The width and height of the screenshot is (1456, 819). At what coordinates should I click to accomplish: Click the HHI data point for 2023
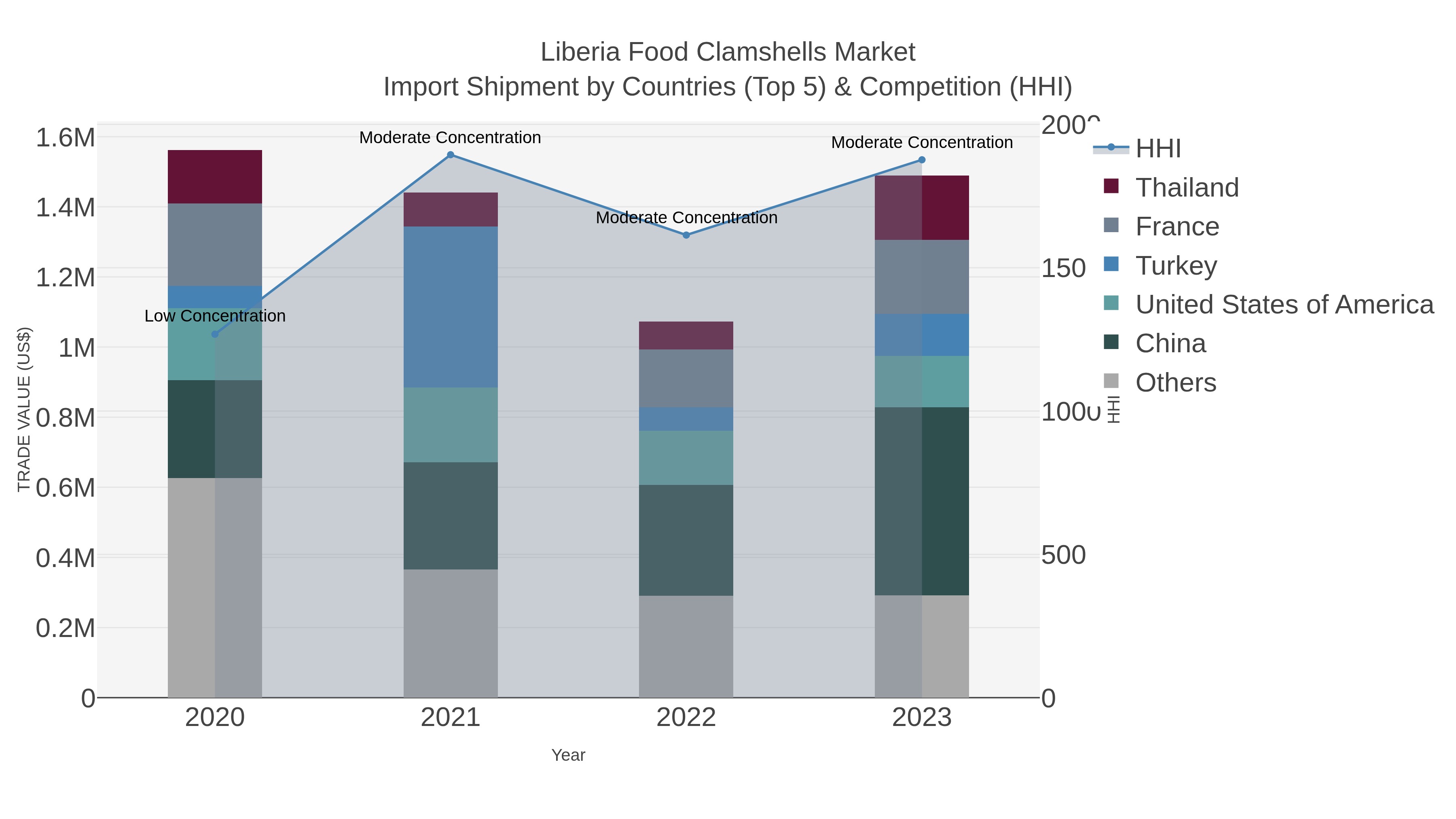coord(922,160)
